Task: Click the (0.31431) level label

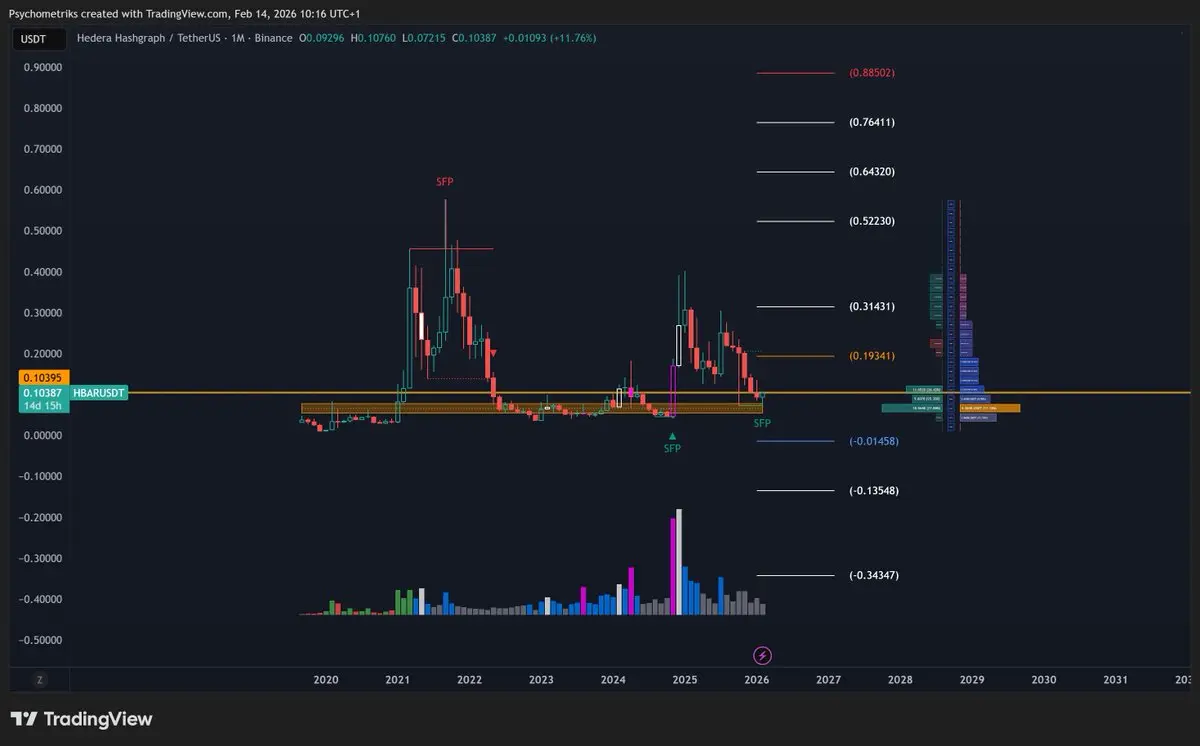Action: coord(871,306)
